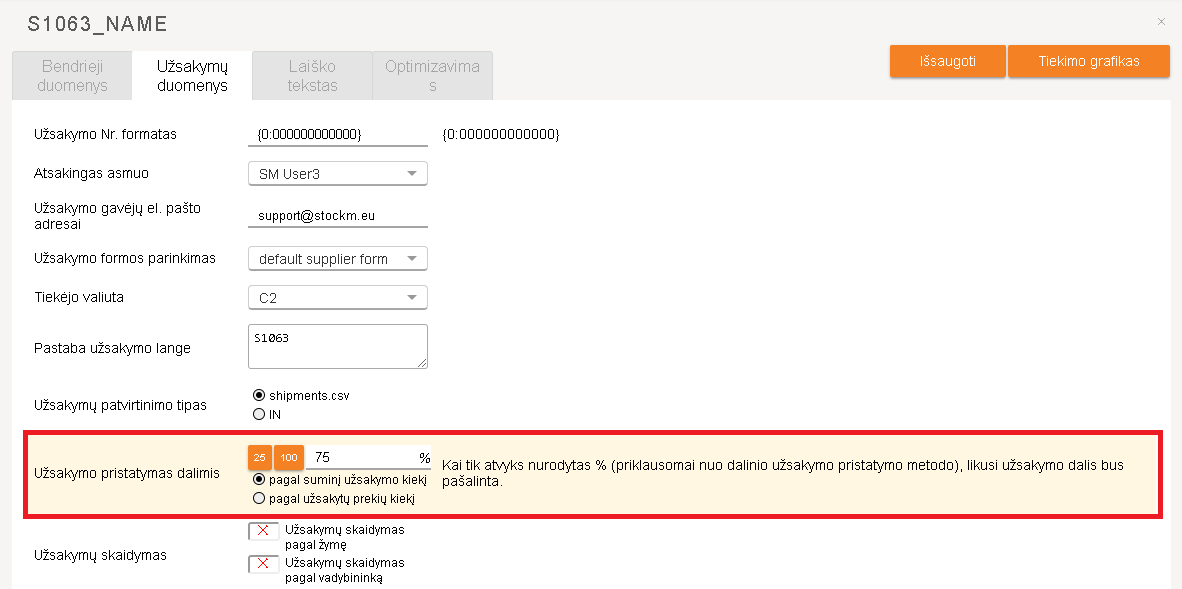Select pagal užsakytų prekių kiekį option
This screenshot has height=589, width=1182.
click(259, 495)
